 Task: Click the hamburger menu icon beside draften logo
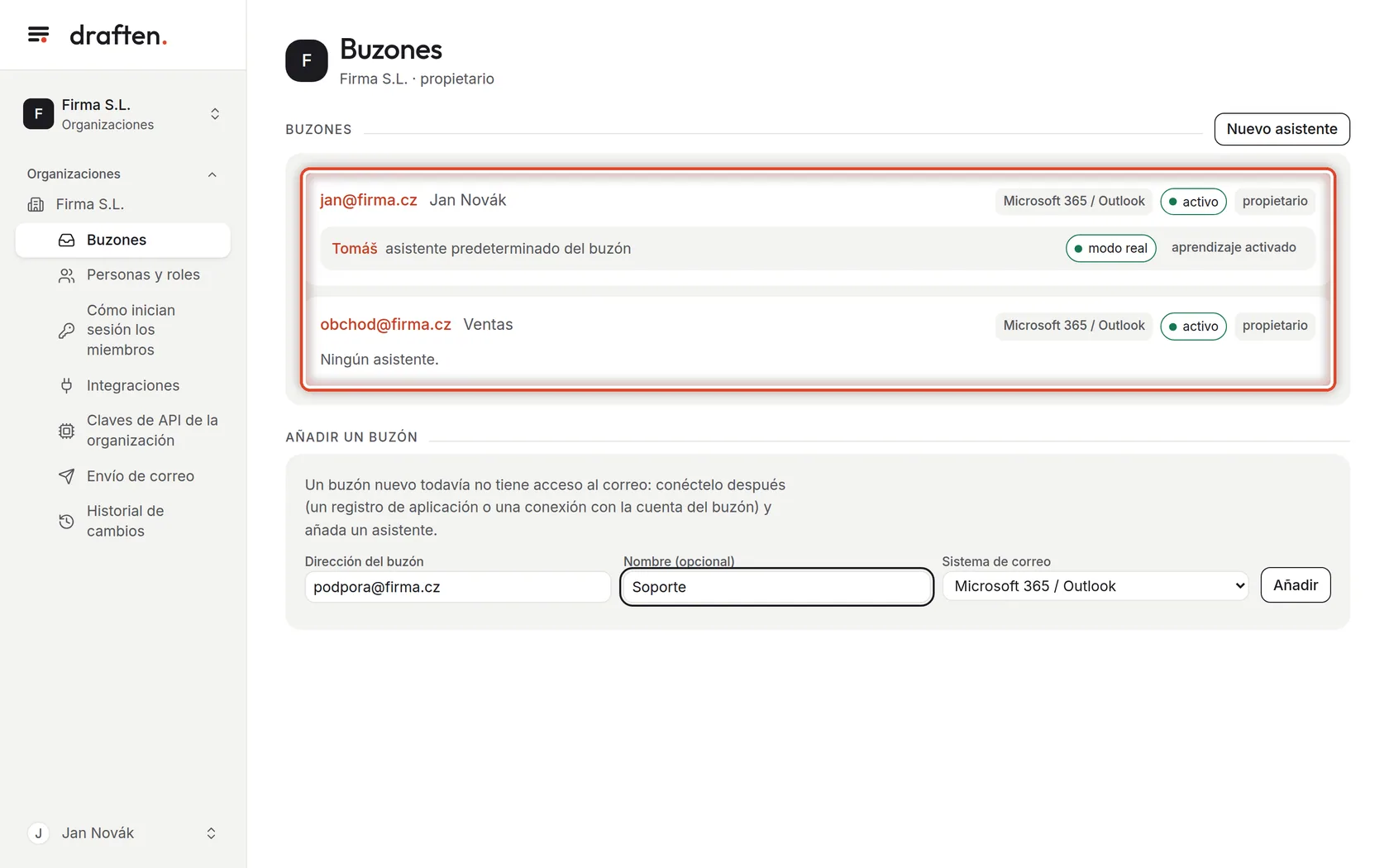tap(38, 35)
